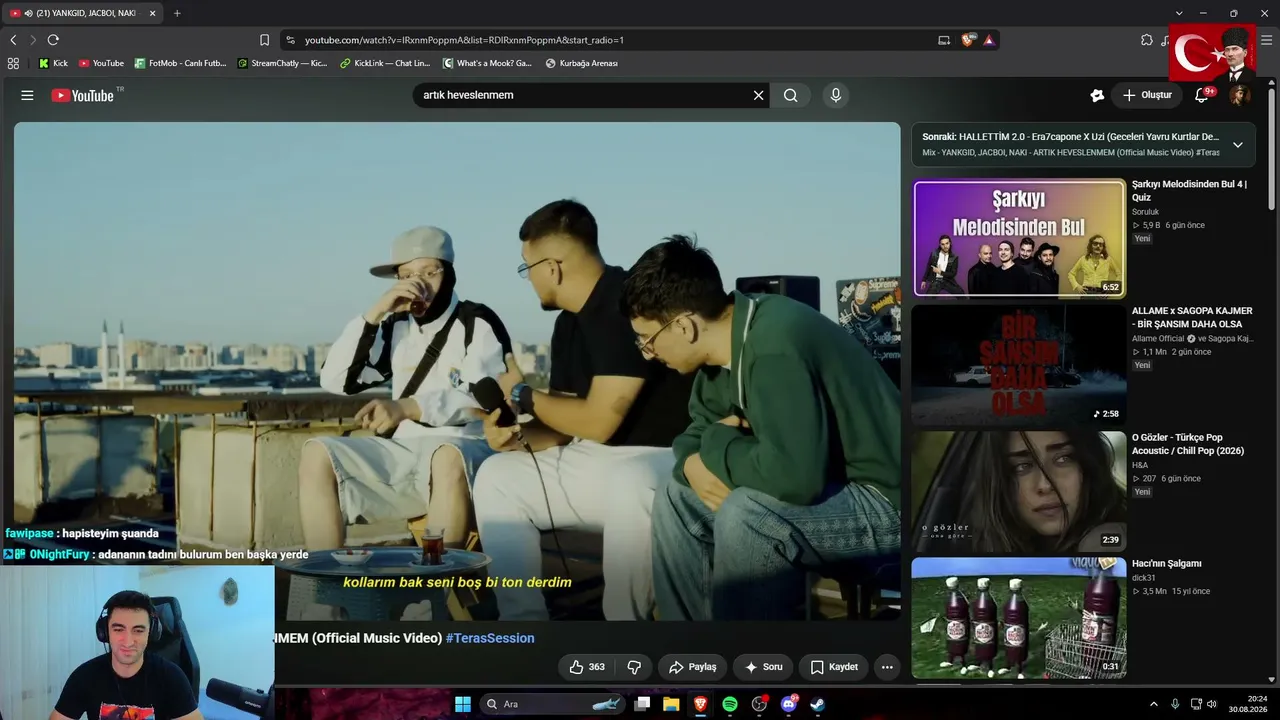
Task: Close the YANKGID, JACBOI, NAKI tab
Action: pos(152,13)
